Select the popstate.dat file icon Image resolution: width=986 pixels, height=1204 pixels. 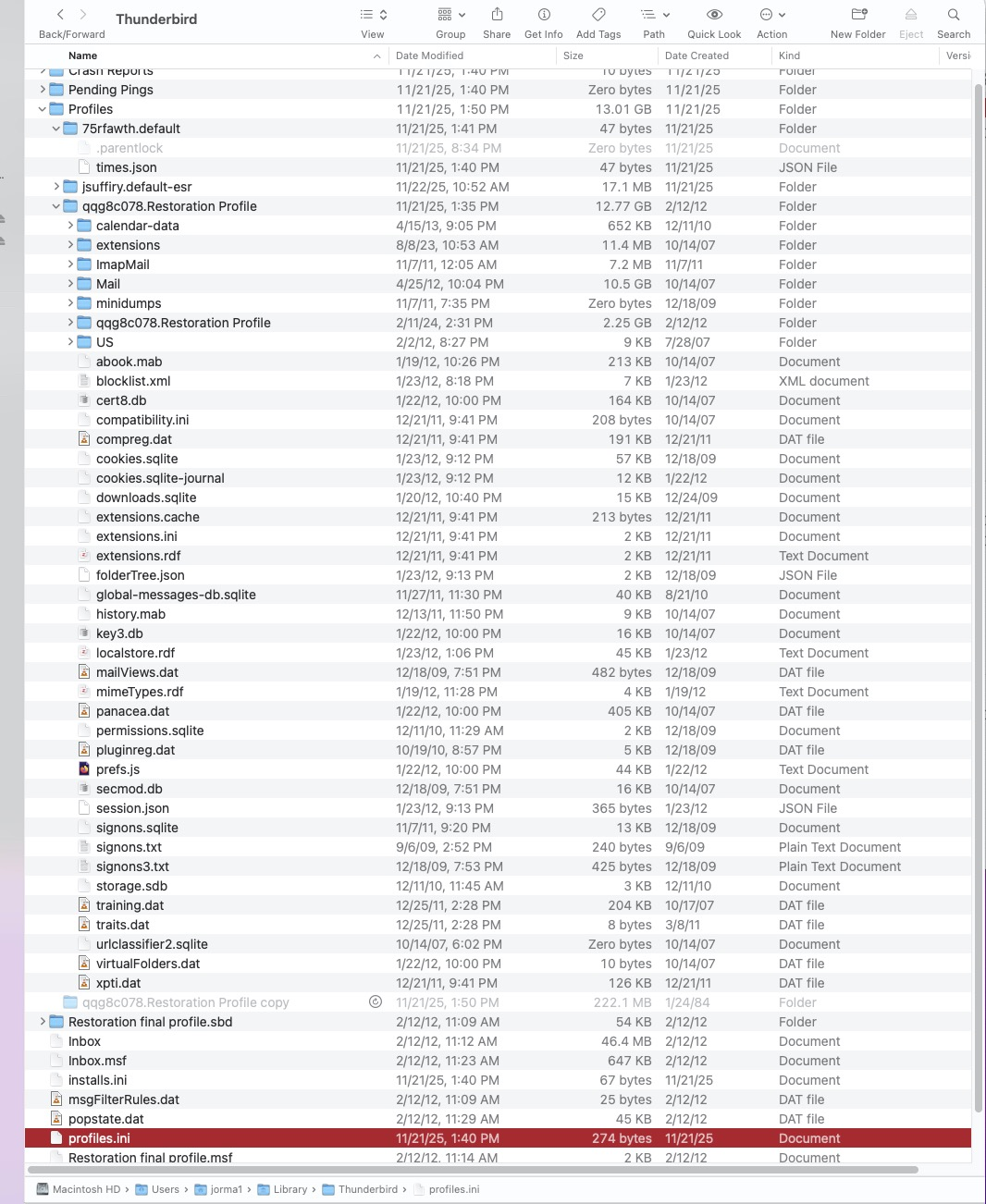(56, 1119)
